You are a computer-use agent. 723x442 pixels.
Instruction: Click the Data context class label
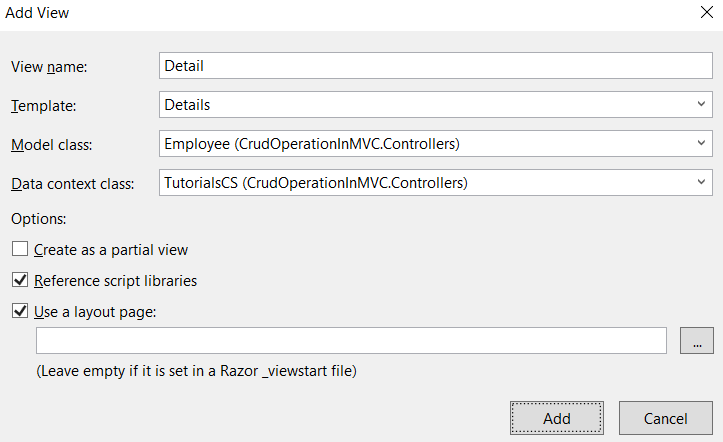(73, 184)
